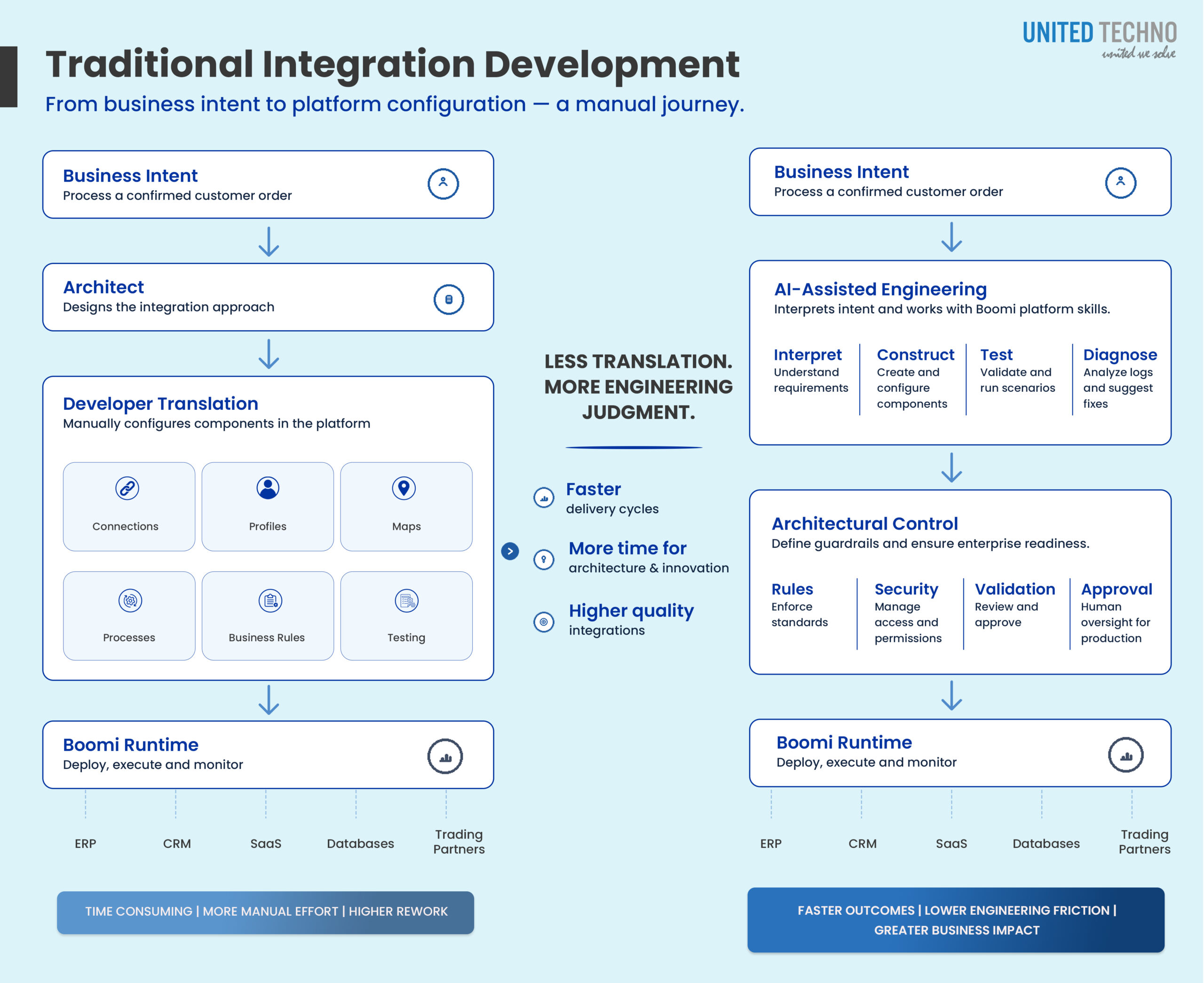
Task: Select the Profiles user icon
Action: coord(268,488)
